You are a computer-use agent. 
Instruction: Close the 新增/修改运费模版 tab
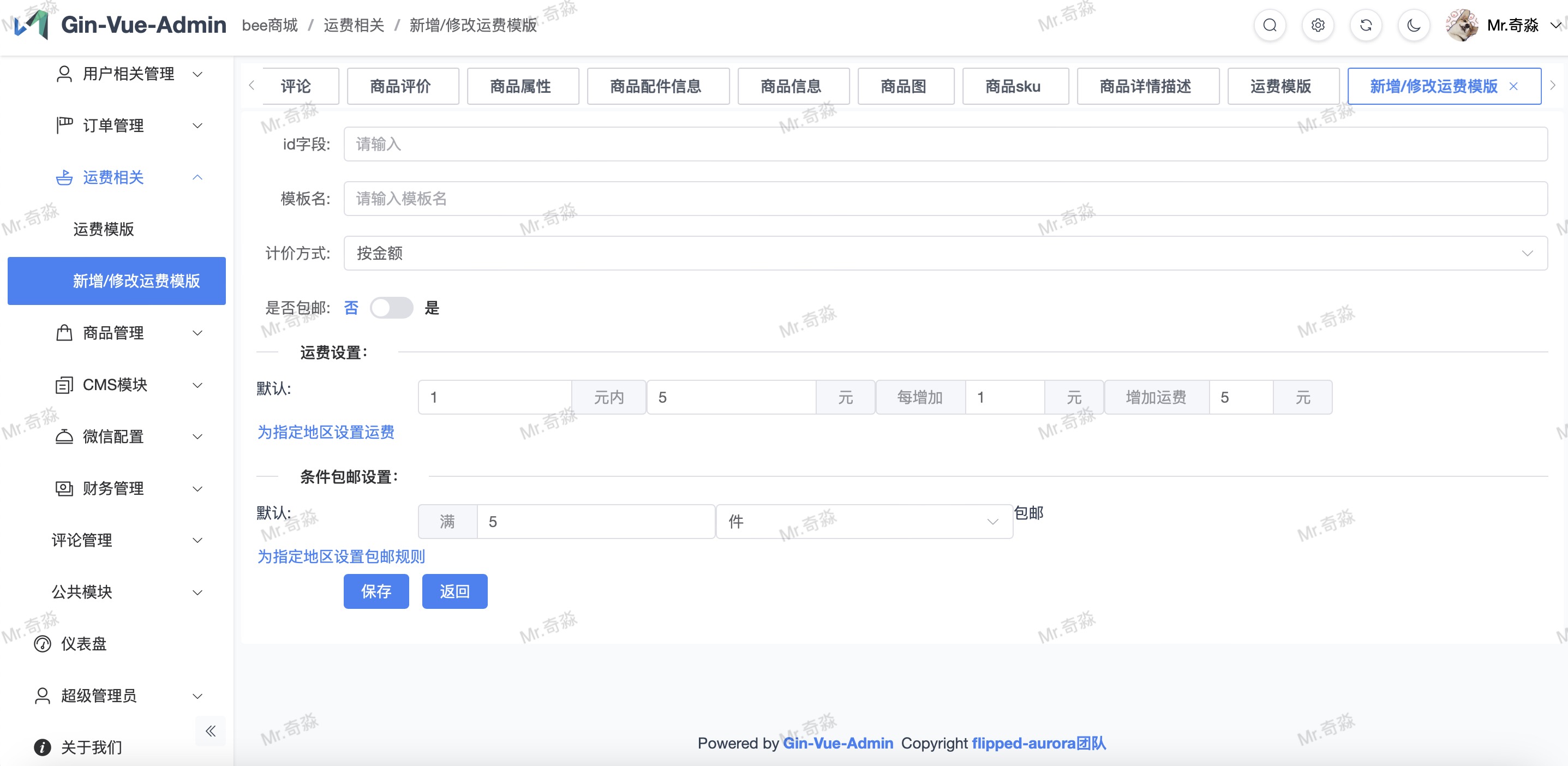point(1513,86)
